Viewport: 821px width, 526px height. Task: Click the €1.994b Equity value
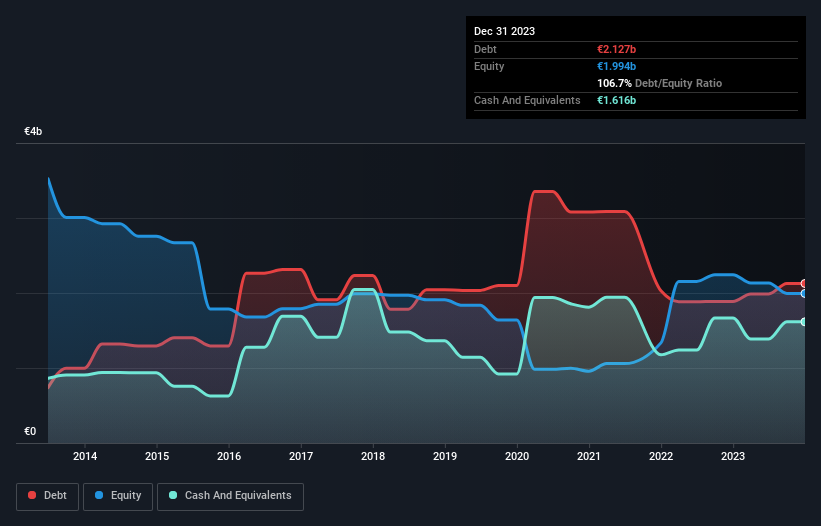coord(616,66)
